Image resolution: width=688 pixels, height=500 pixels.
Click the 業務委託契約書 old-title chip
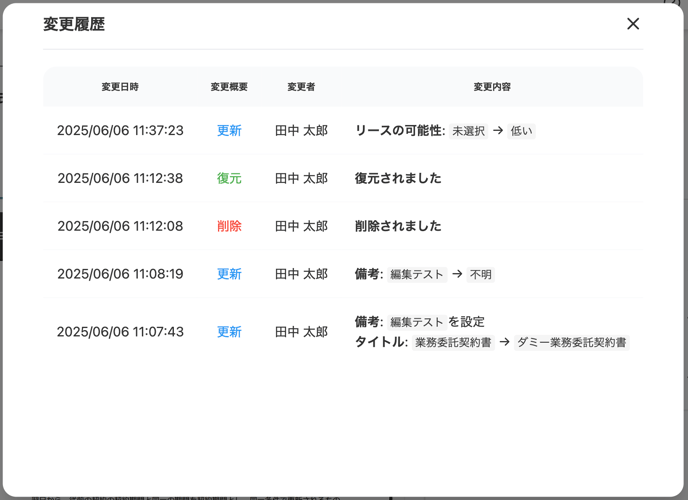[x=453, y=343]
